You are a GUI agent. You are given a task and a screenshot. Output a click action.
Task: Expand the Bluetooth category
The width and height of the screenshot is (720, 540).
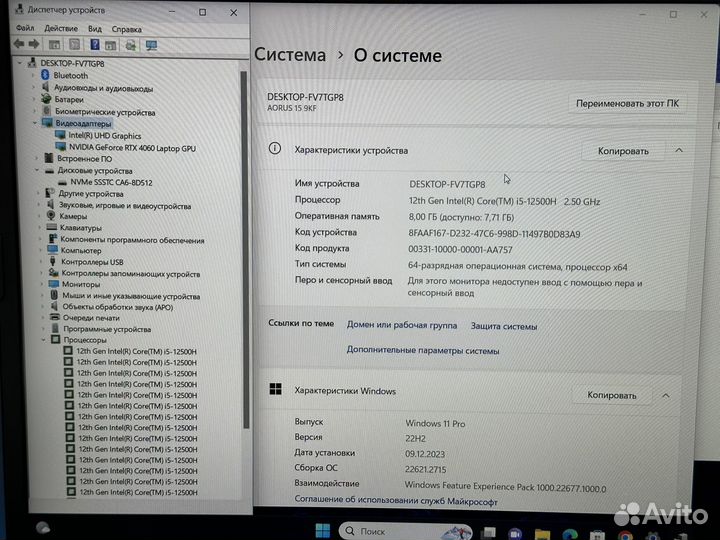pyautogui.click(x=33, y=75)
